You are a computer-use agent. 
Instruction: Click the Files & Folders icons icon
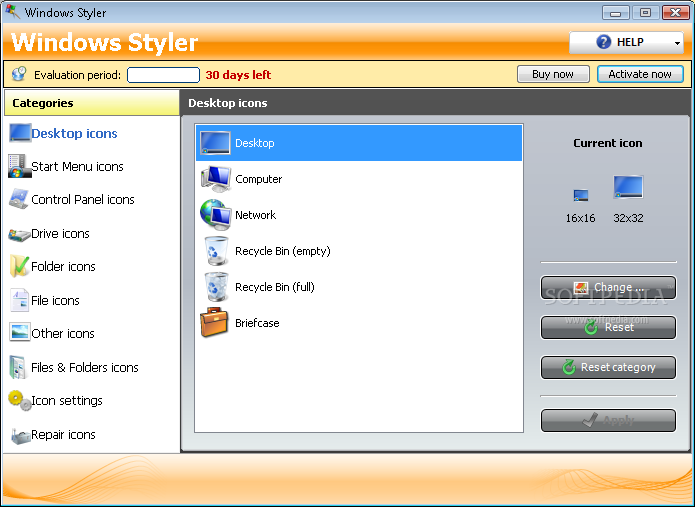pos(19,367)
